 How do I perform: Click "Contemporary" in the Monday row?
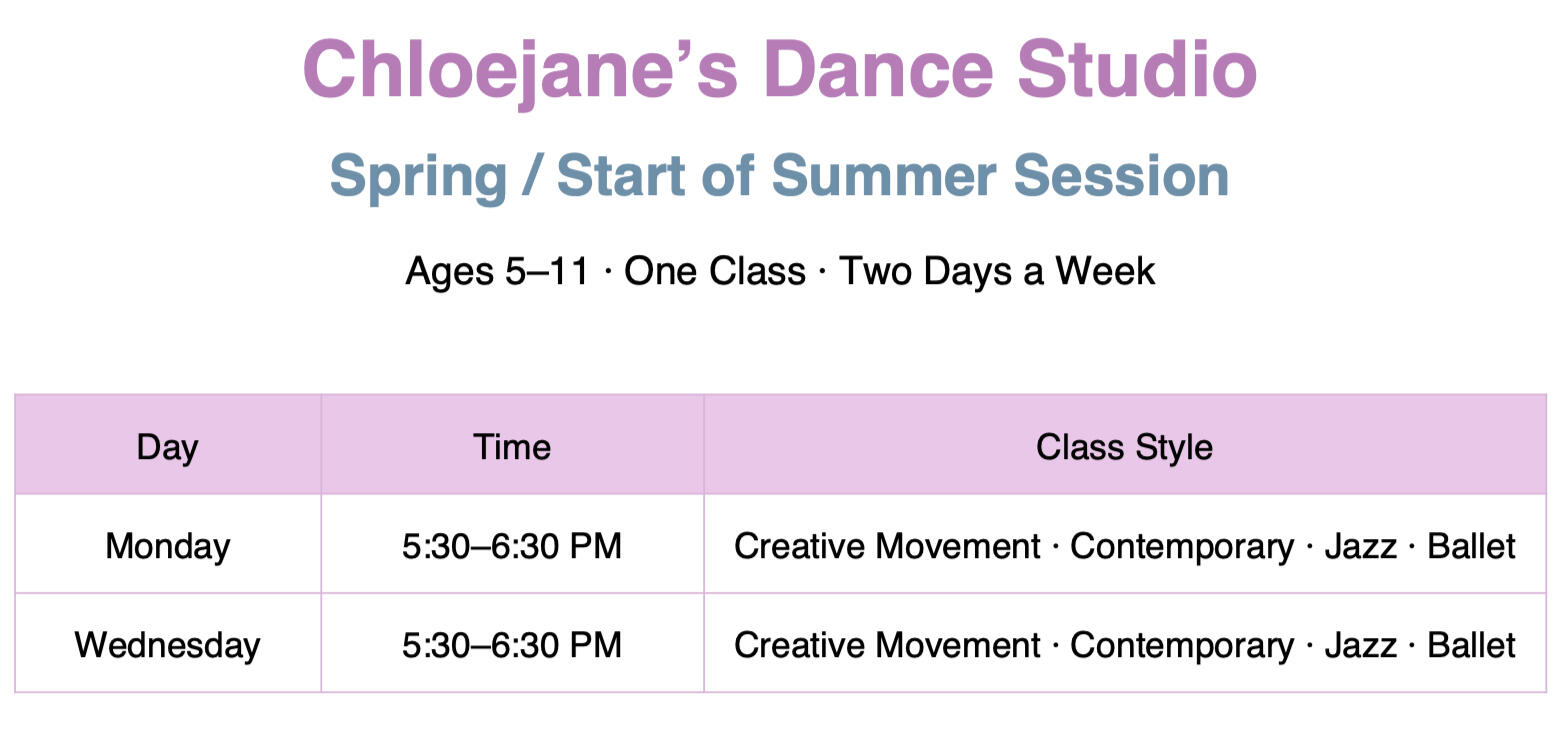point(1181,546)
